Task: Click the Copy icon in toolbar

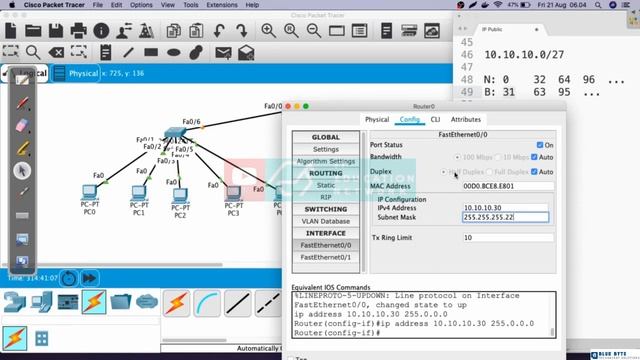Action: pyautogui.click(x=174, y=31)
